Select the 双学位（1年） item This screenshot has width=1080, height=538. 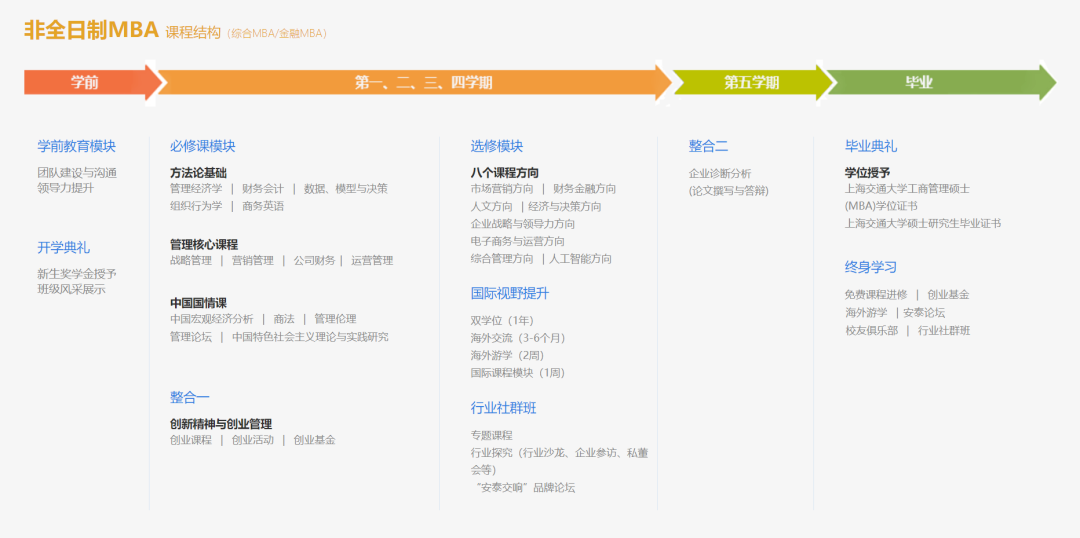click(503, 320)
